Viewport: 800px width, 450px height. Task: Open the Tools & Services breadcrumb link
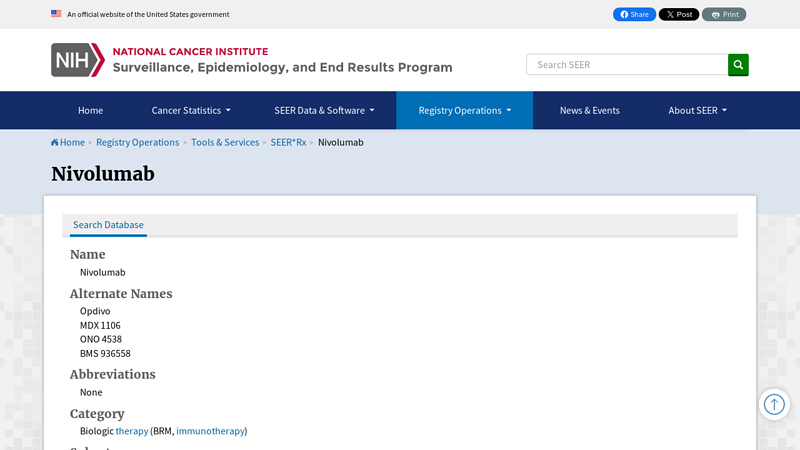click(x=225, y=142)
